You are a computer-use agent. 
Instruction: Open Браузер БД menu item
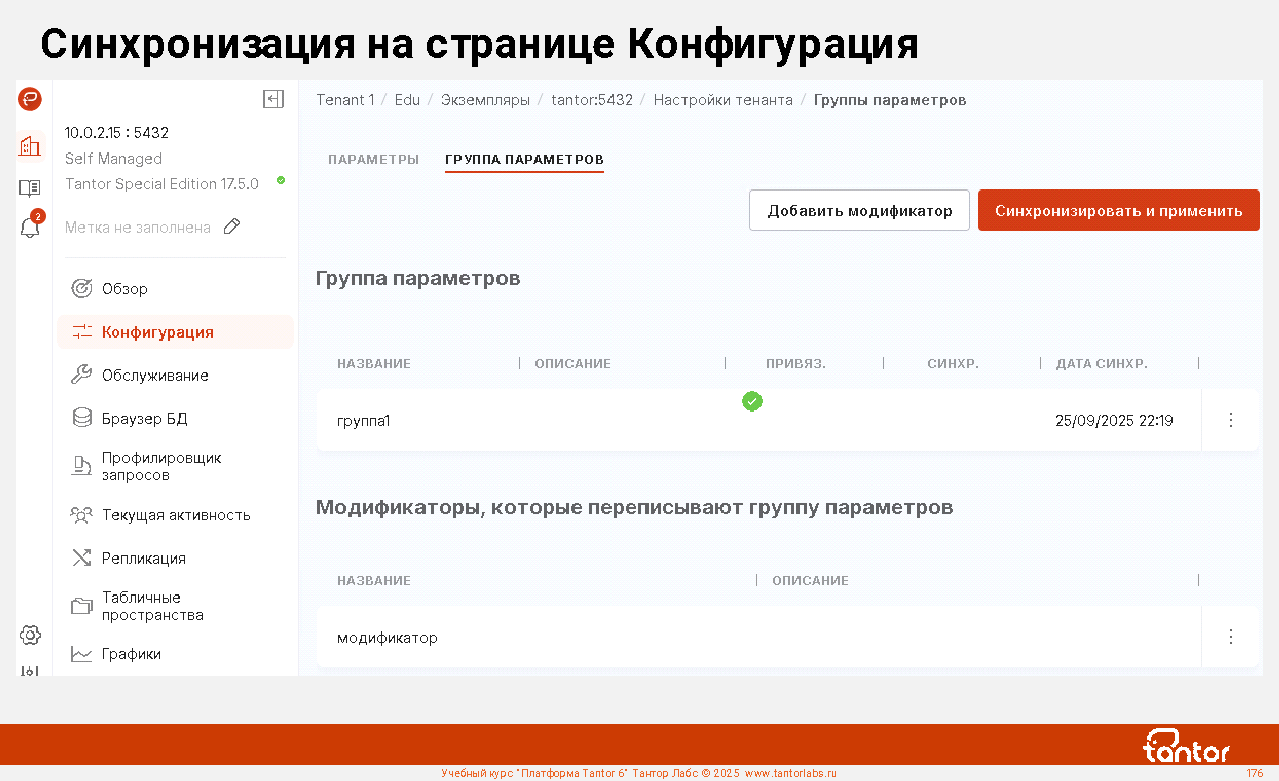click(x=144, y=419)
